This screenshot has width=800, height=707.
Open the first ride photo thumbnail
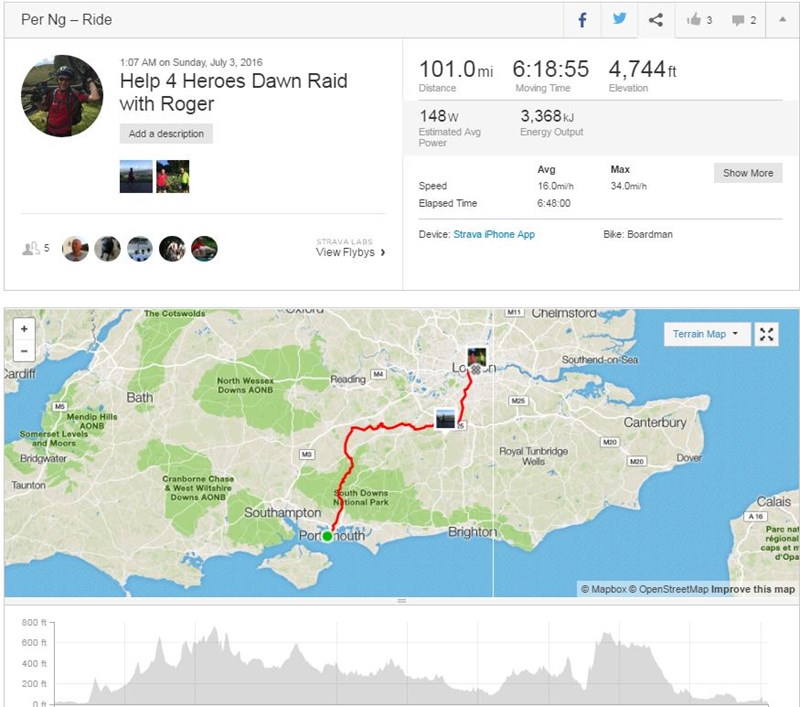(136, 176)
